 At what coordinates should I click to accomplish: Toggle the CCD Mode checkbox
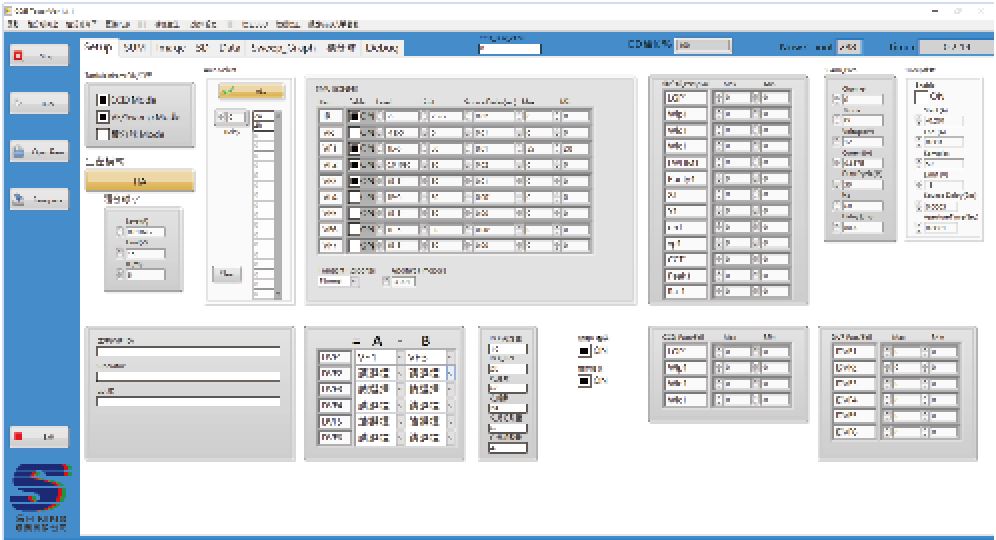click(103, 100)
